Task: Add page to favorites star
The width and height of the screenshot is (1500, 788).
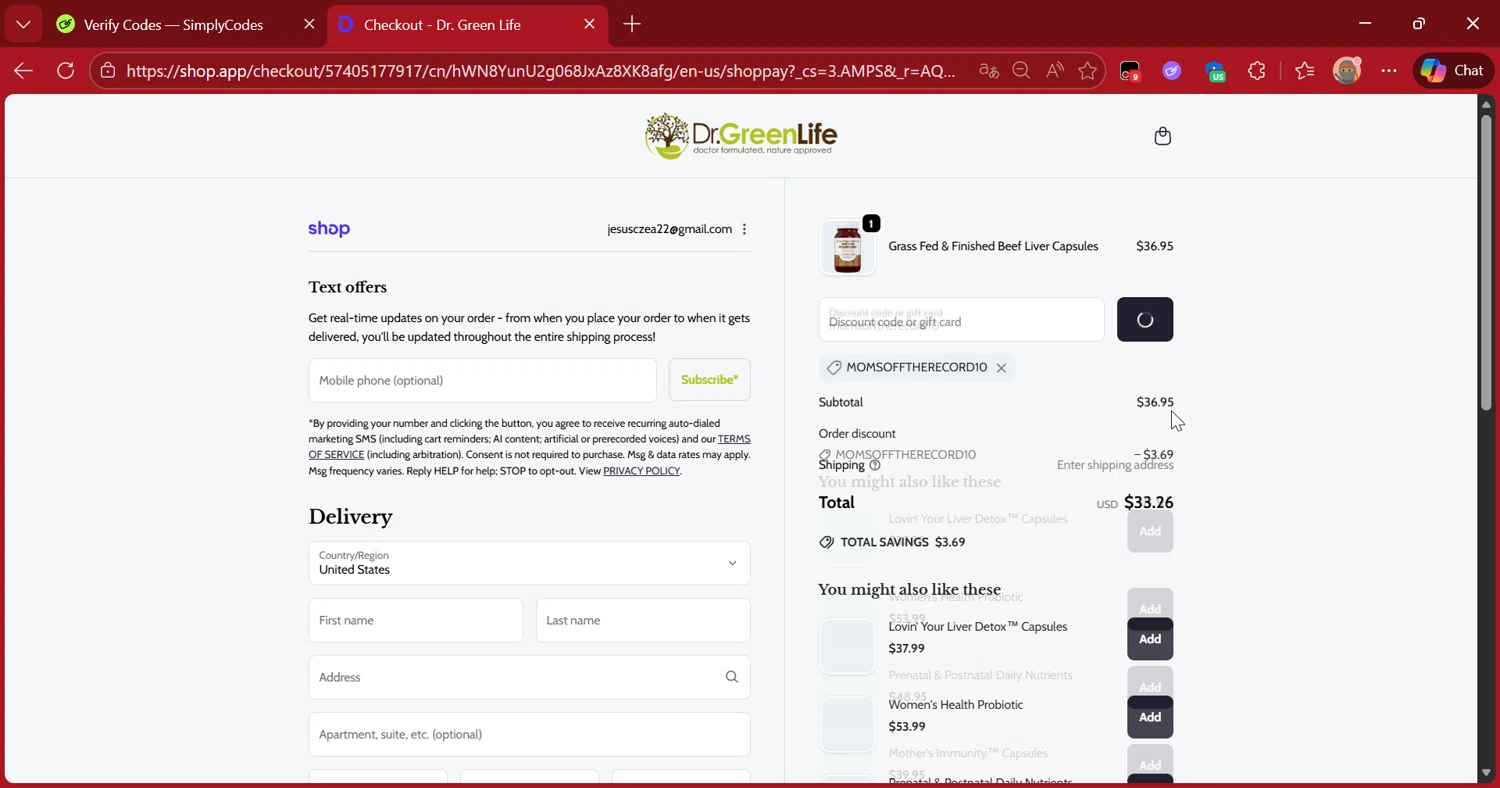Action: [1088, 71]
